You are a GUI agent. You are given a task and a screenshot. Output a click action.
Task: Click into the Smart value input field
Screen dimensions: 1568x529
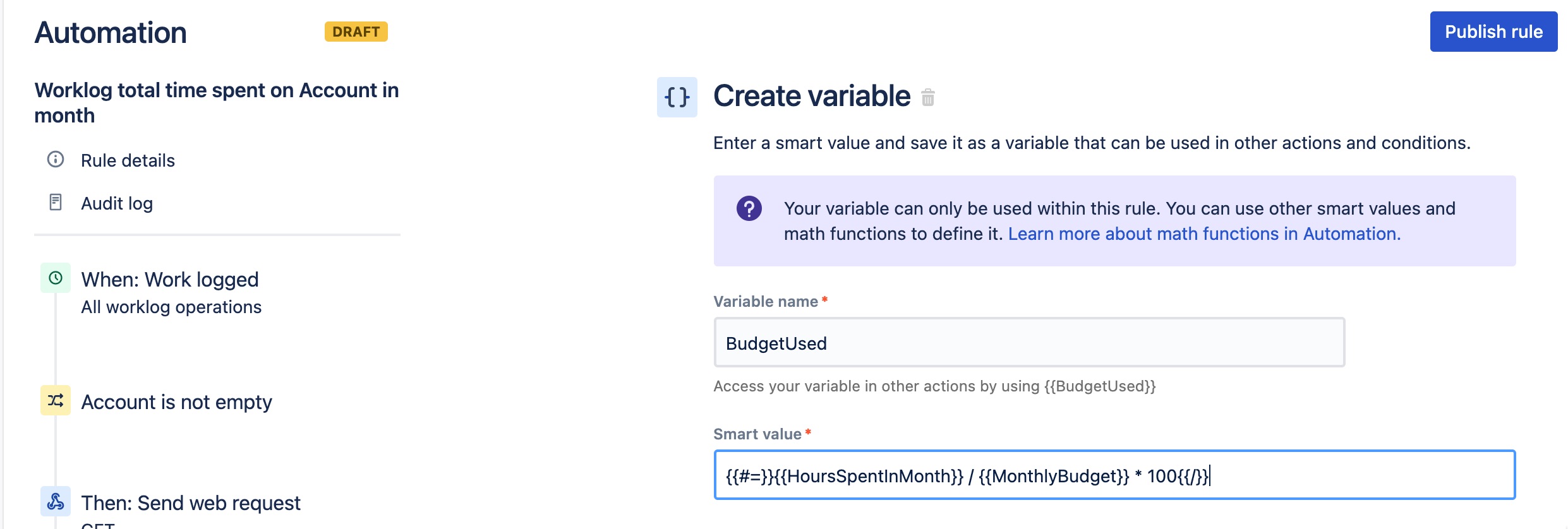(x=1114, y=475)
